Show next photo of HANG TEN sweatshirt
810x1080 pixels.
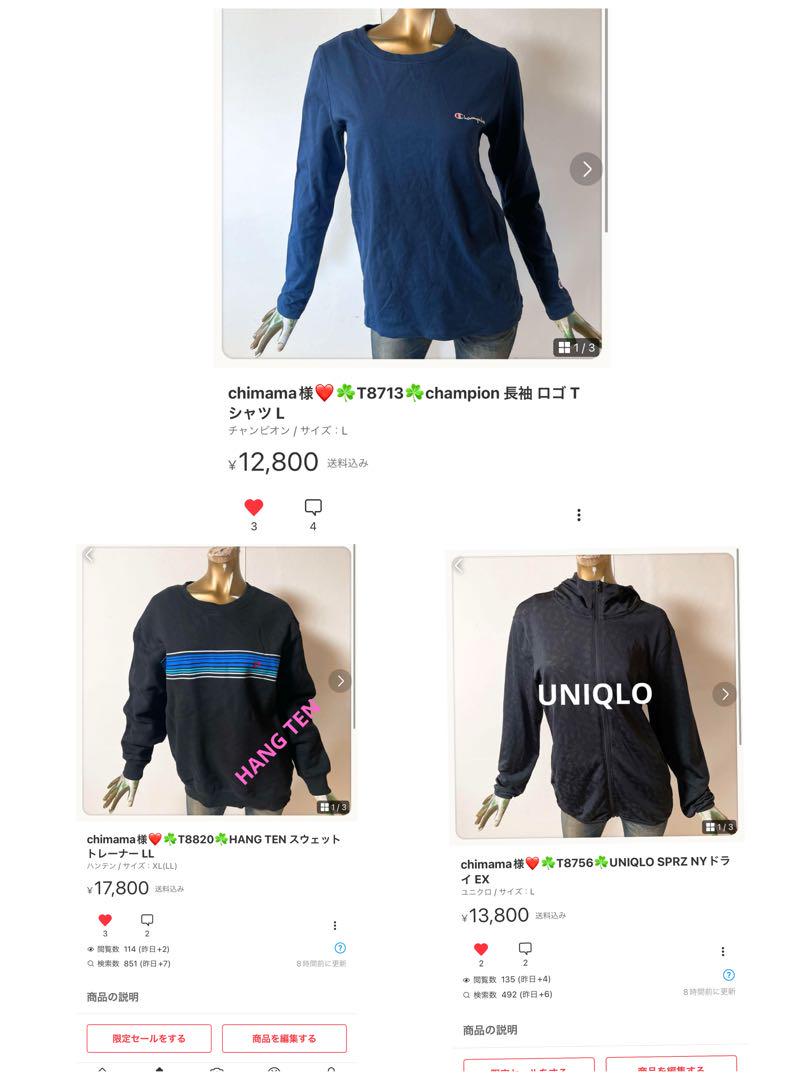[x=340, y=681]
